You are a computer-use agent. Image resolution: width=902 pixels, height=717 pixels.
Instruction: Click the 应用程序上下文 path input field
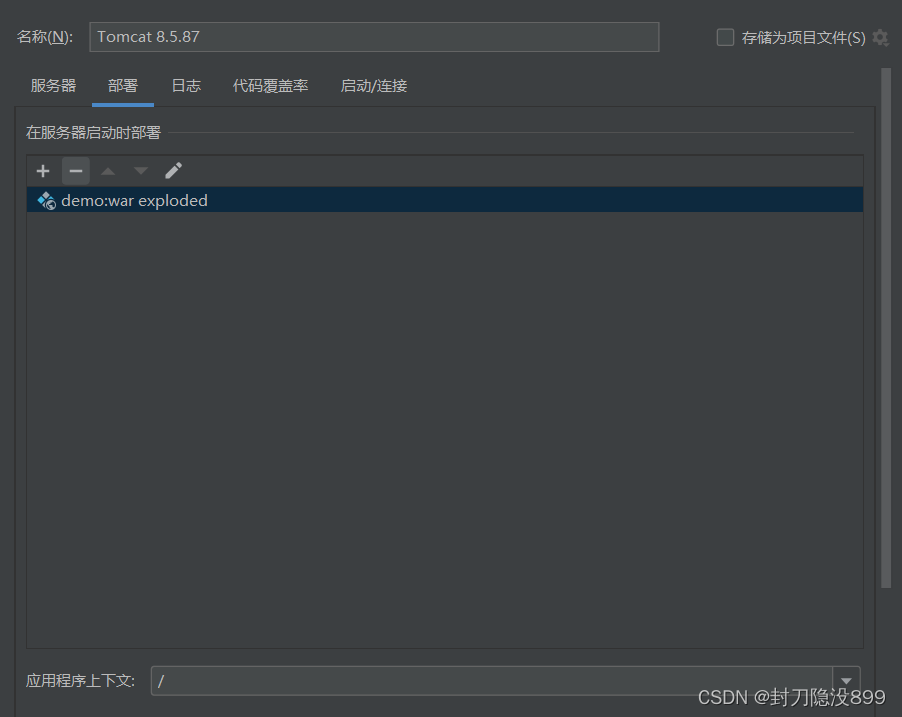click(x=492, y=681)
